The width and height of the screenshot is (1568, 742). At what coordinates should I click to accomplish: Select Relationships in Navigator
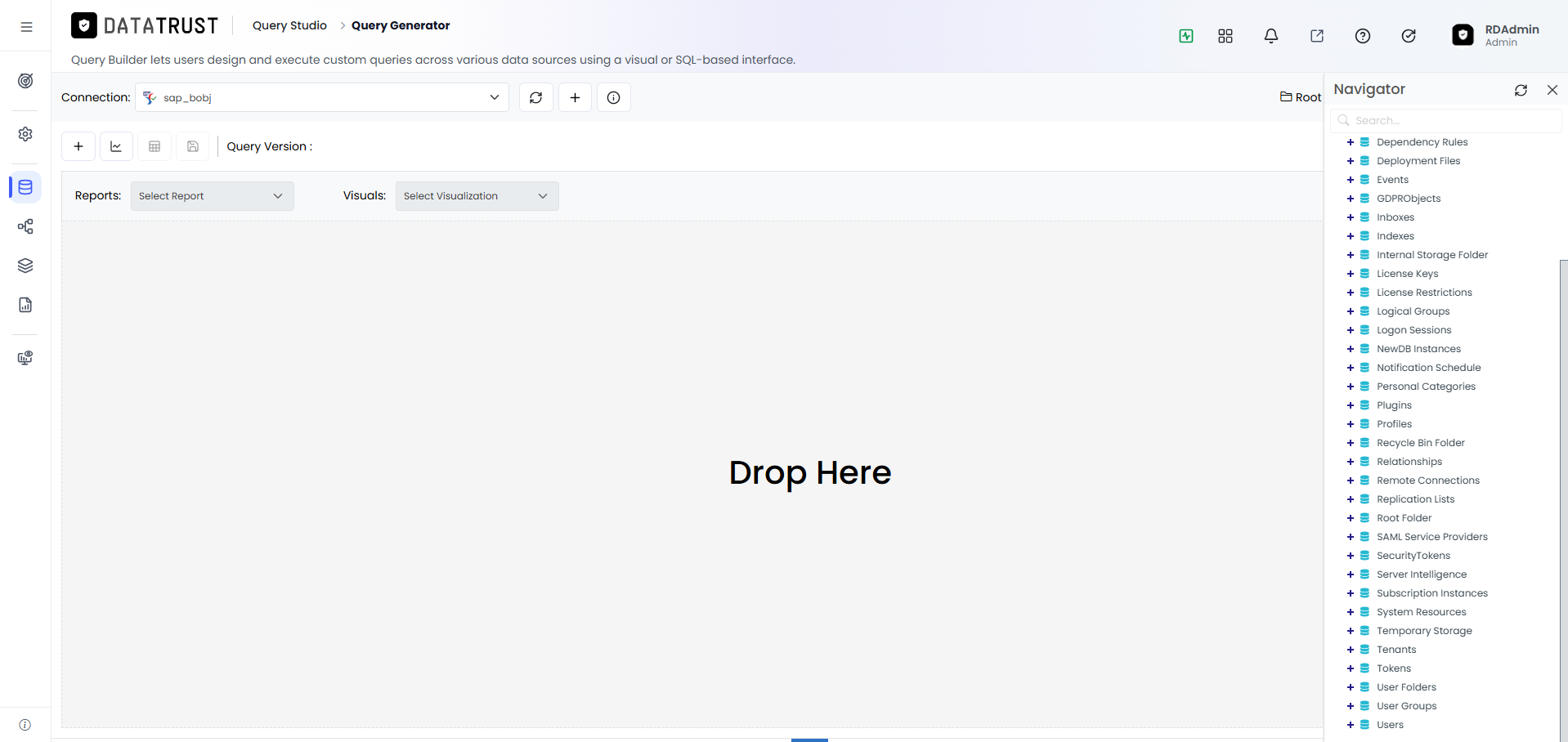pyautogui.click(x=1409, y=462)
